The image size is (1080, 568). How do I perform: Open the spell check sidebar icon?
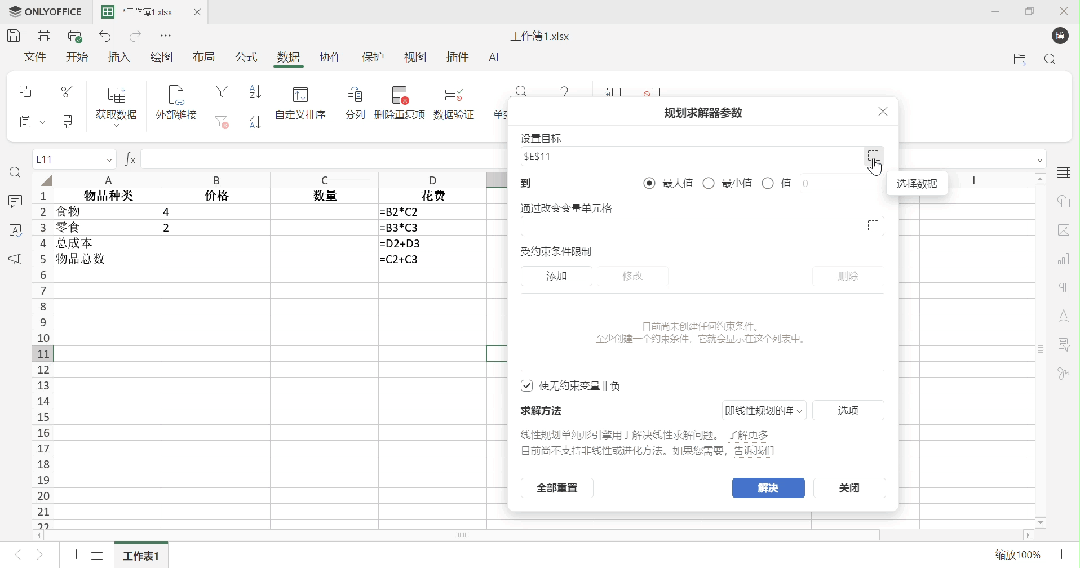[x=14, y=230]
